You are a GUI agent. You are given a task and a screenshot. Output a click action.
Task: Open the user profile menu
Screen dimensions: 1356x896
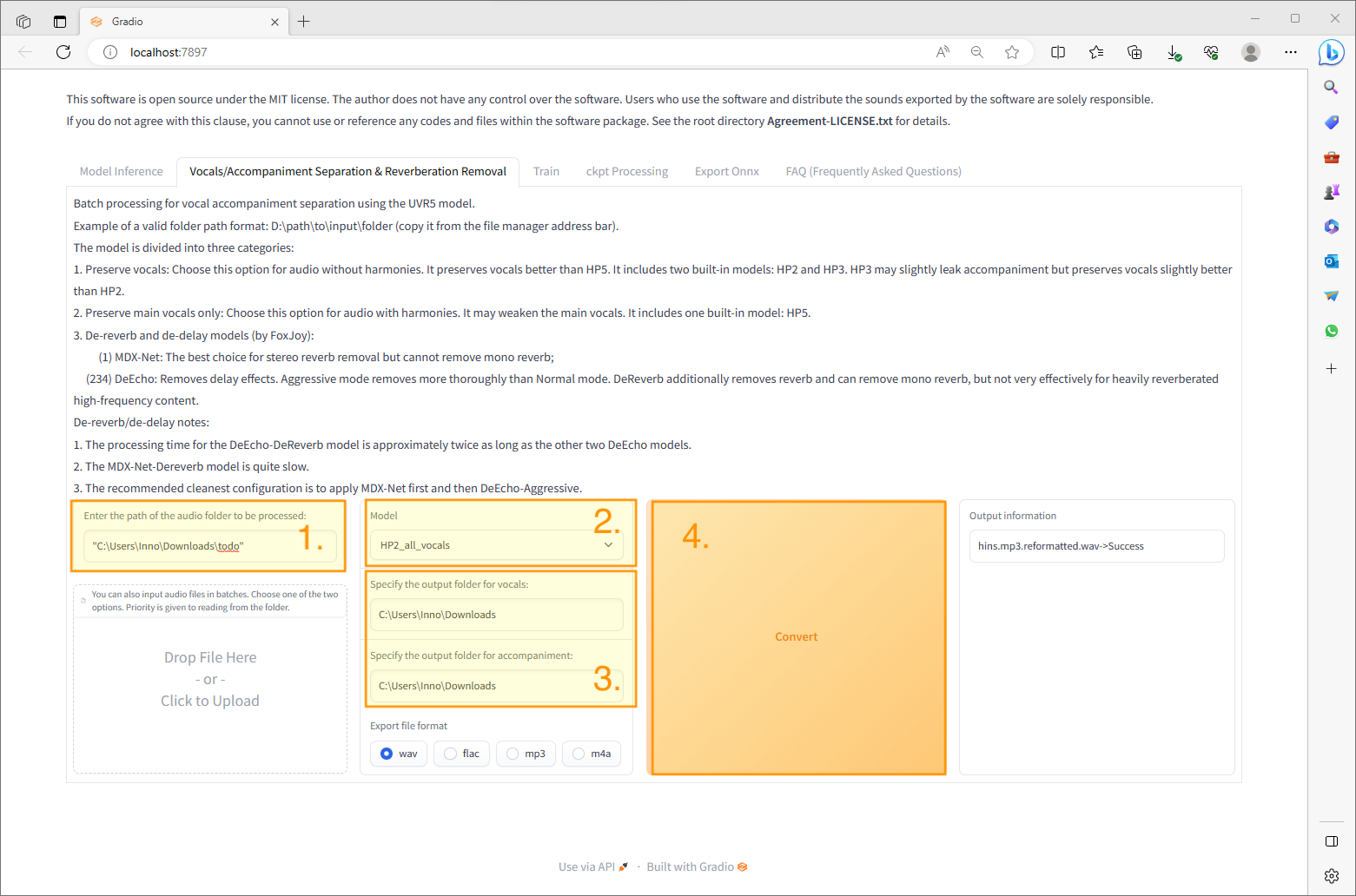coord(1251,52)
